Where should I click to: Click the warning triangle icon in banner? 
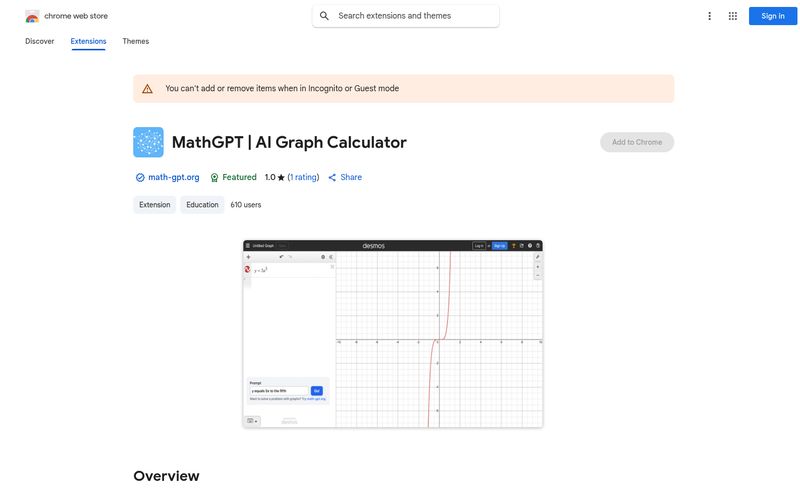147,89
